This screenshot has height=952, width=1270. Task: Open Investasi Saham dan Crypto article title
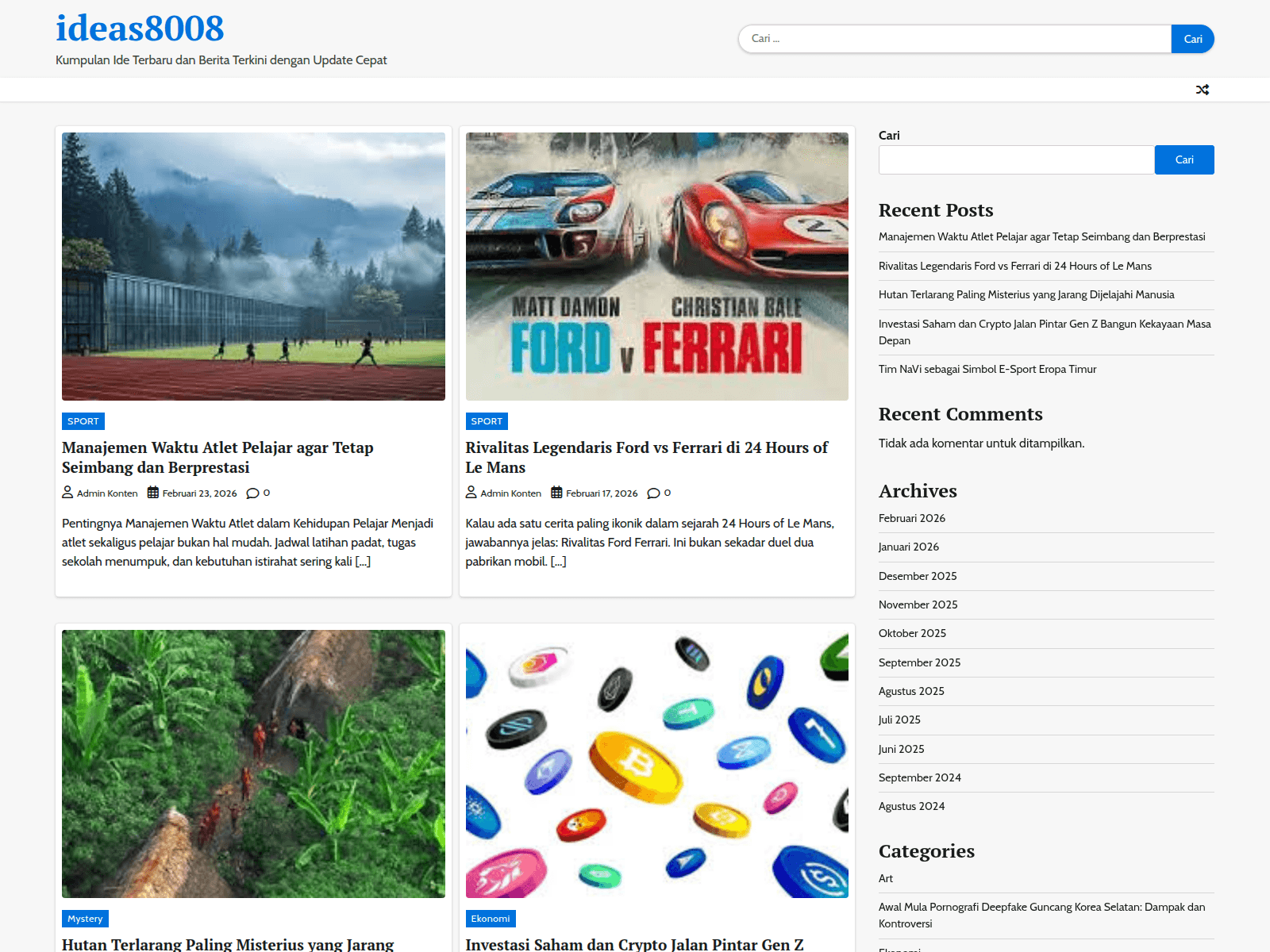click(634, 944)
